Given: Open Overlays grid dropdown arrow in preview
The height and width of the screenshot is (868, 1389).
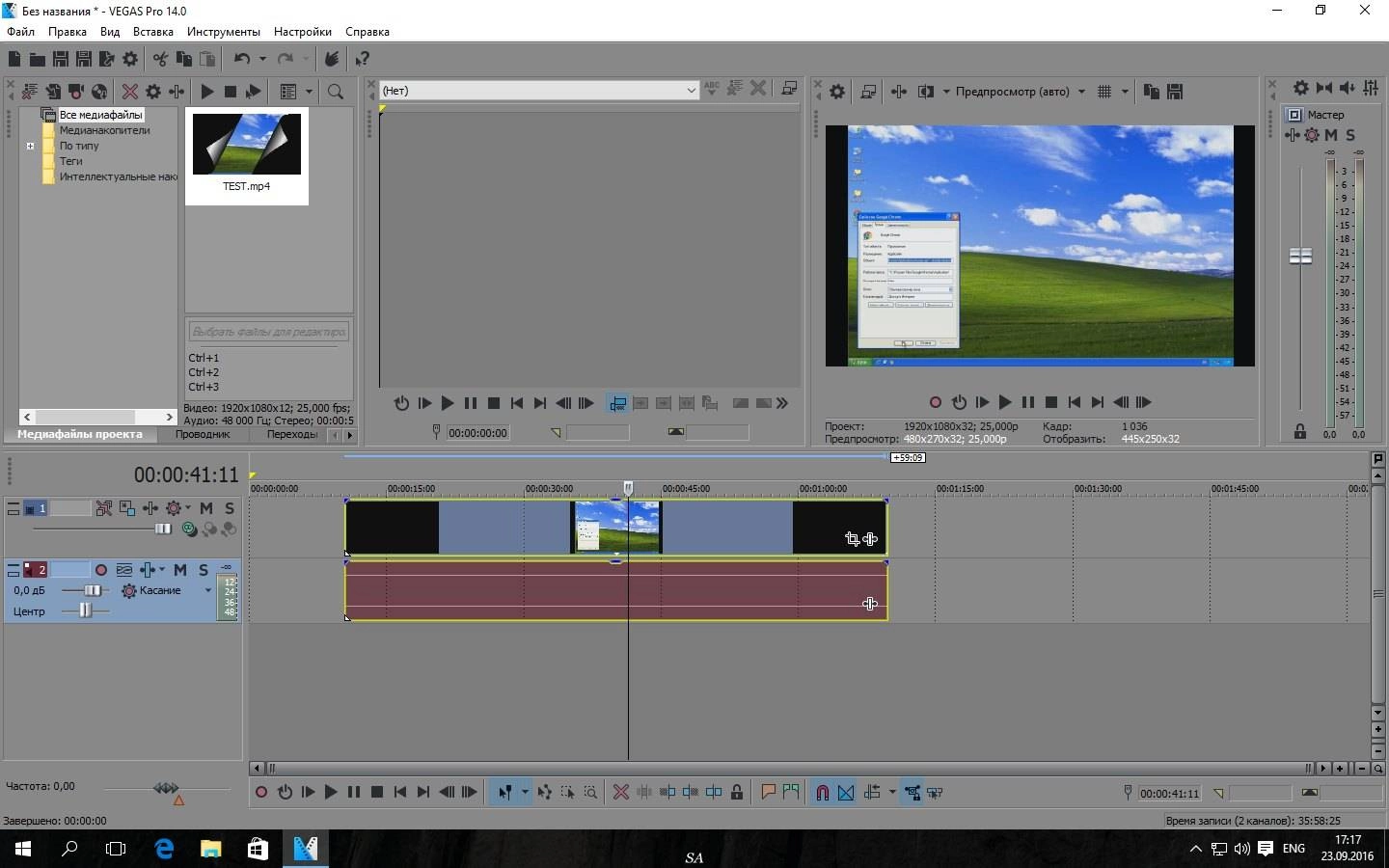Looking at the screenshot, I should click(1125, 92).
